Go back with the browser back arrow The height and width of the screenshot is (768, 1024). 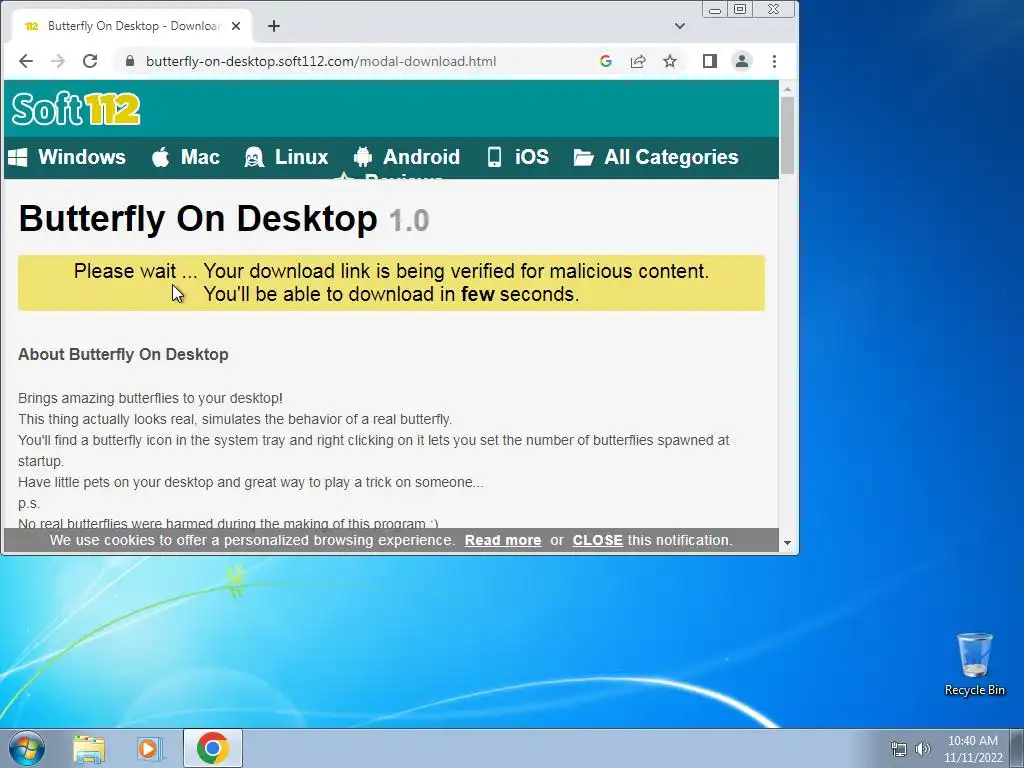(x=25, y=61)
